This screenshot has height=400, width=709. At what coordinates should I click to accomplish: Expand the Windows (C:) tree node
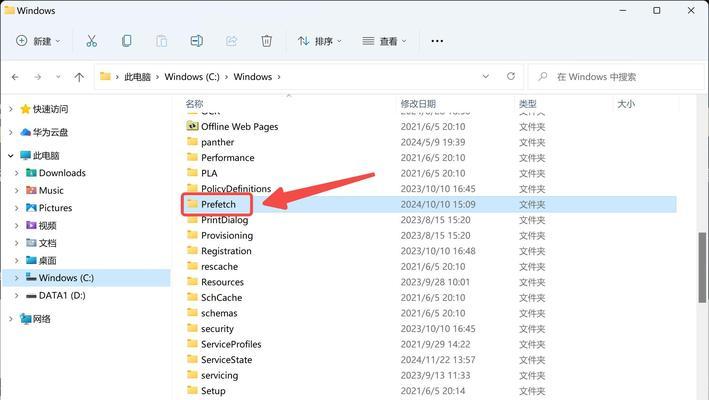tap(17, 278)
